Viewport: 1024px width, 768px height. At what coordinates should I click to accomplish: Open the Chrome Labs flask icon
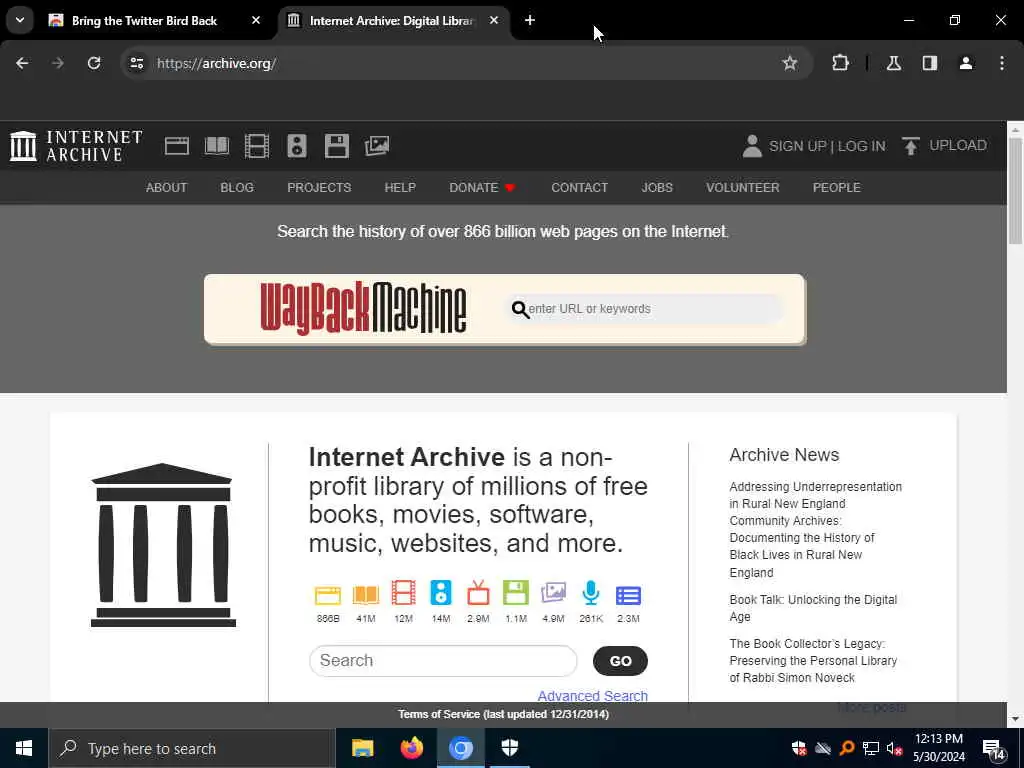(x=893, y=63)
